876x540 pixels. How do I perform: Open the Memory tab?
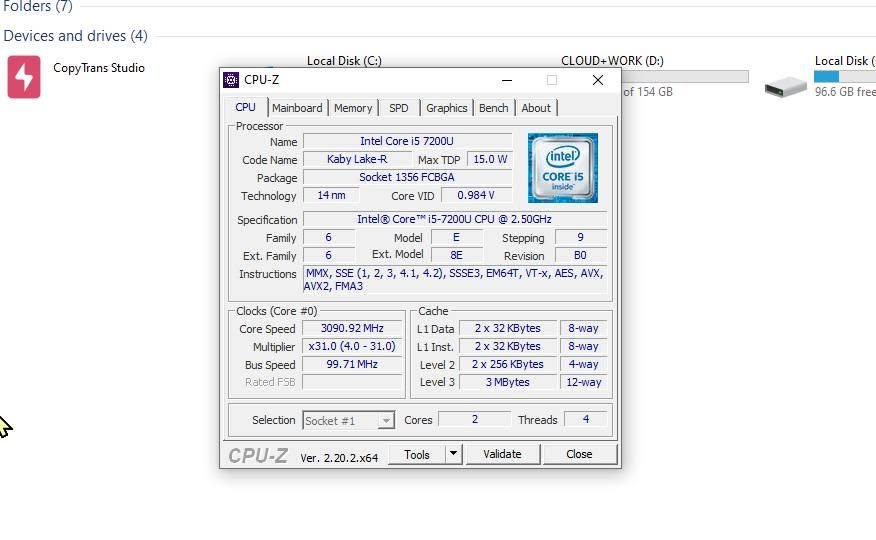click(x=353, y=108)
